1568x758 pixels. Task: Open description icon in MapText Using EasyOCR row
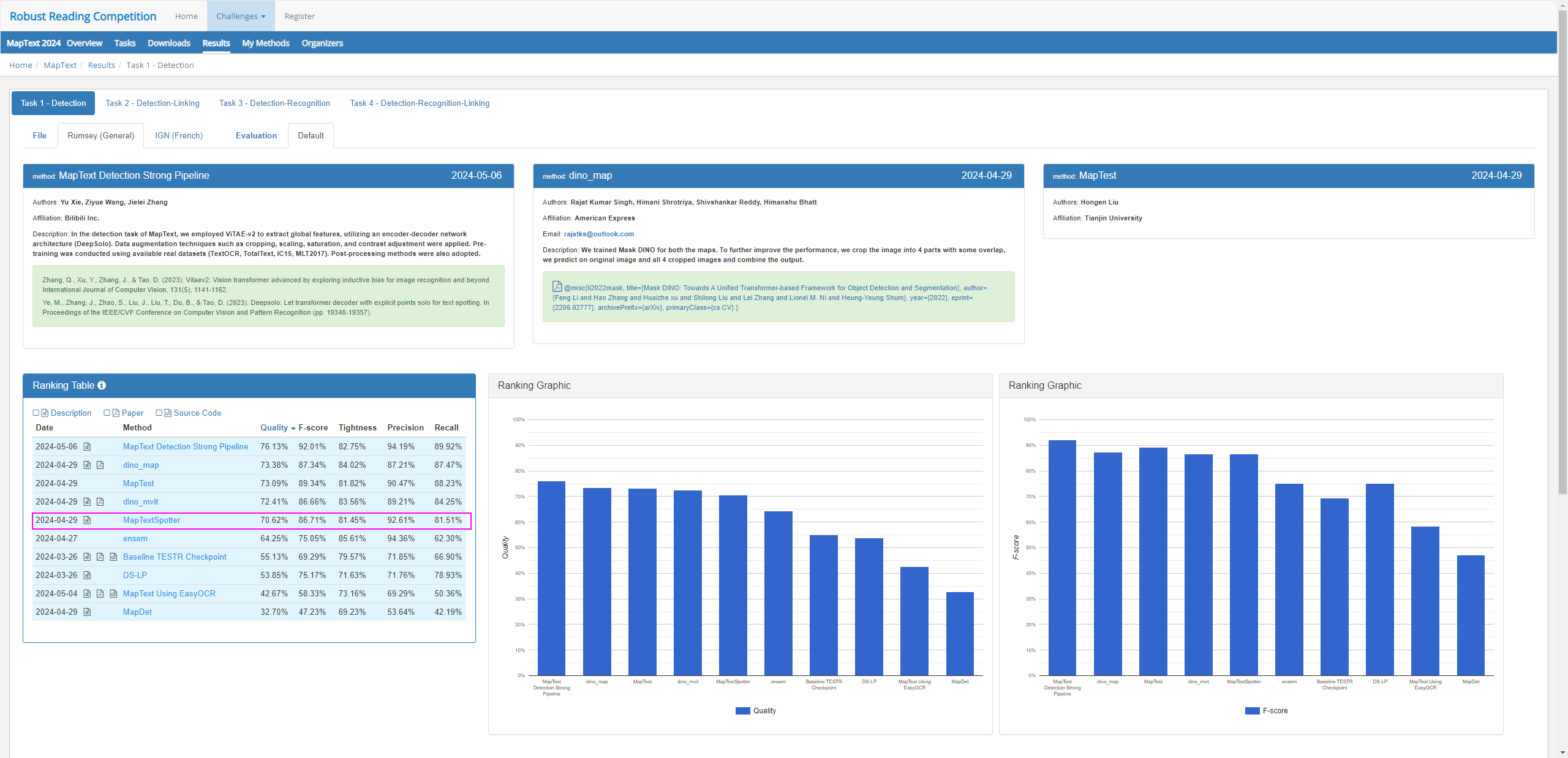87,594
